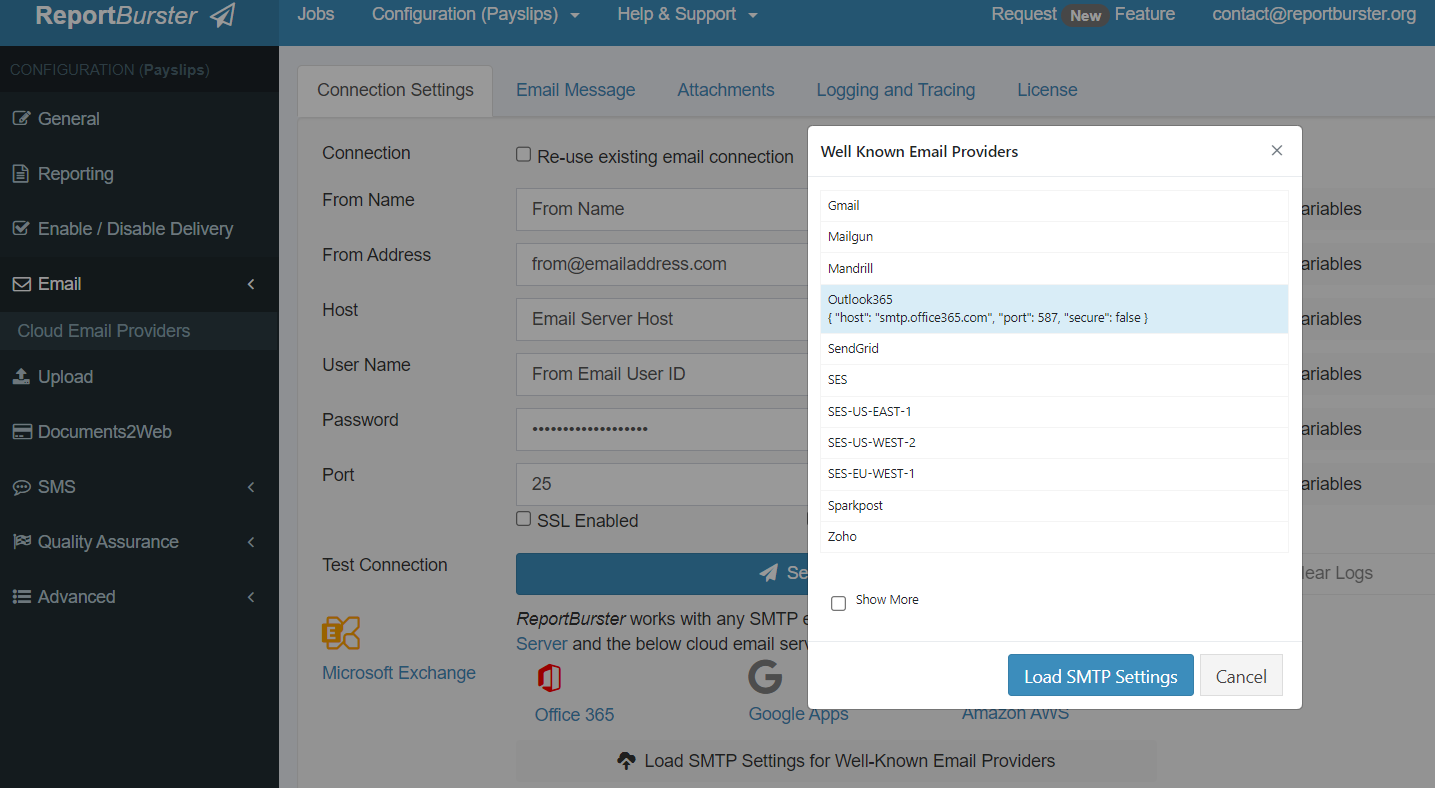The width and height of the screenshot is (1435, 788).
Task: Click the Documents2Web card icon
Action: [22, 432]
